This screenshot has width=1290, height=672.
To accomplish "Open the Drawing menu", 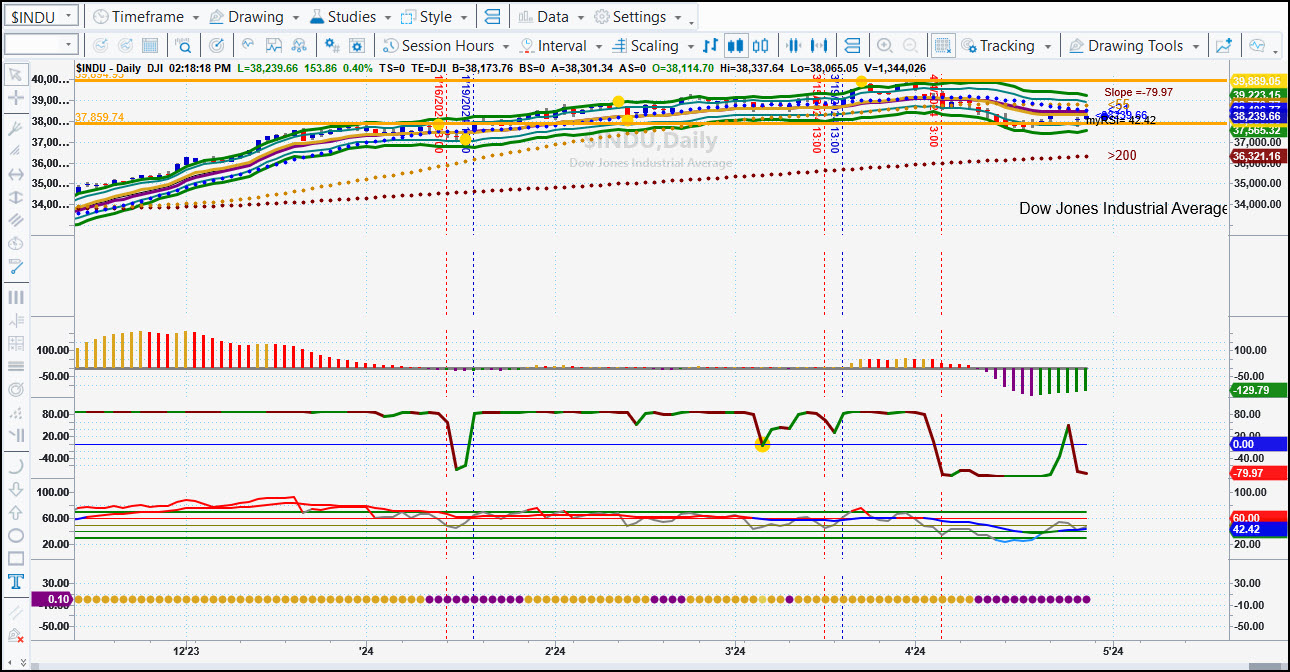I will coord(254,17).
